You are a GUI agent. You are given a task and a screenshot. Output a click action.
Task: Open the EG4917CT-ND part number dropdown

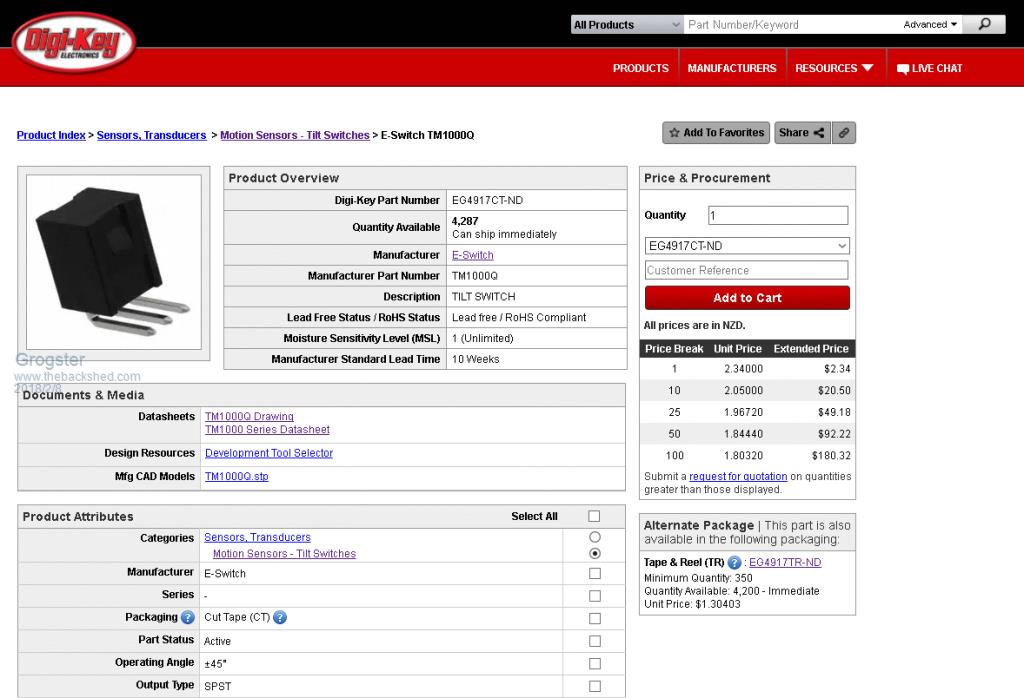pyautogui.click(x=747, y=246)
